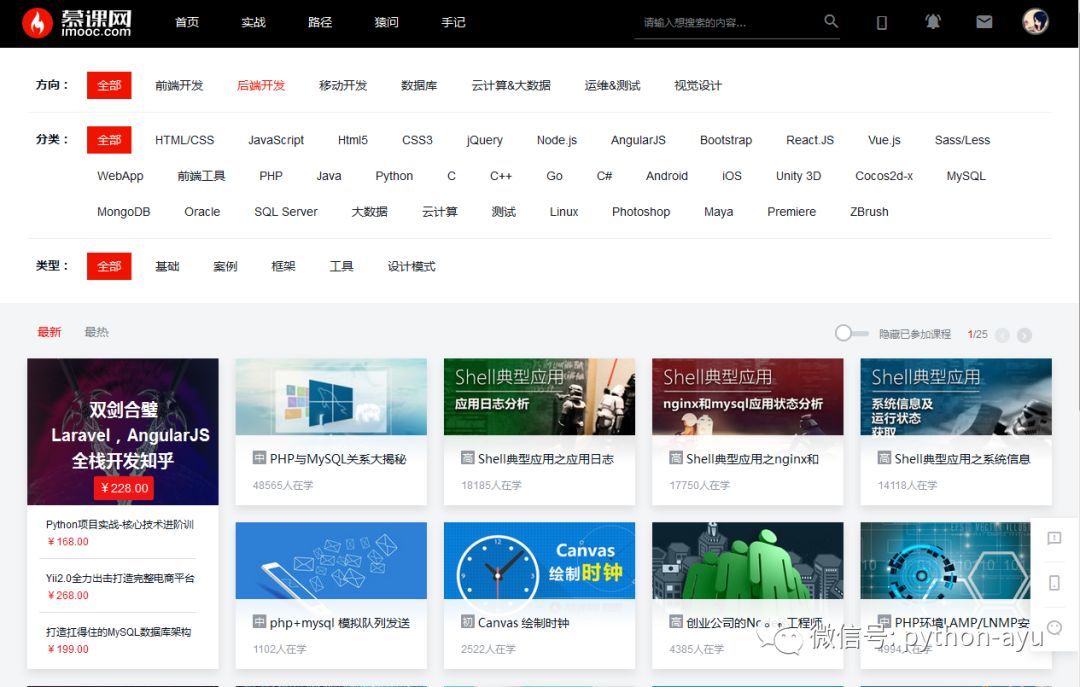
Task: Select the MongoDB category
Action: 123,212
